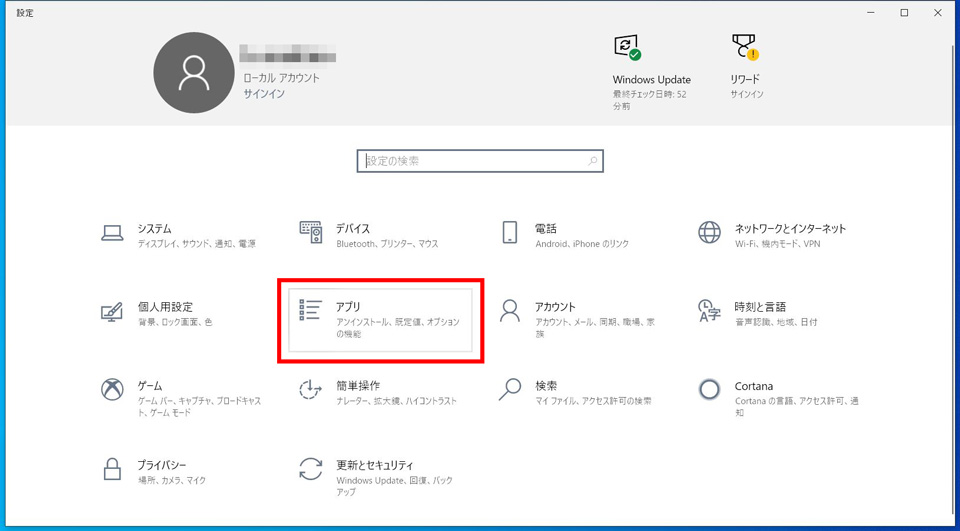
Task: Maximize the 設定 window
Action: pyautogui.click(x=904, y=13)
